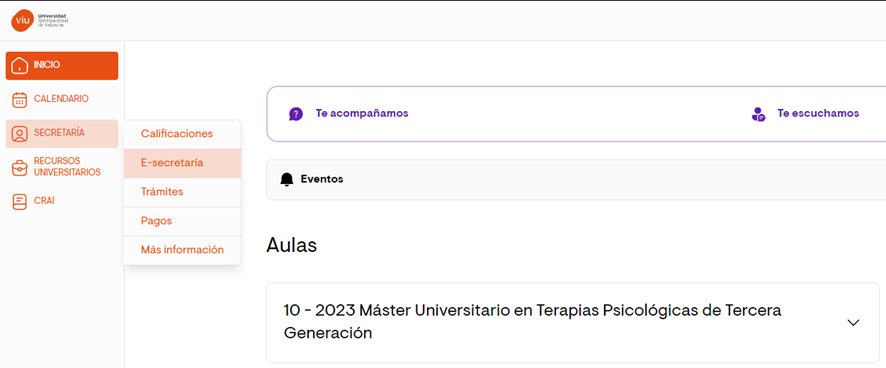The height and width of the screenshot is (368, 886).
Task: Expand the Máster Universitario chevron arrow
Action: pos(853,322)
